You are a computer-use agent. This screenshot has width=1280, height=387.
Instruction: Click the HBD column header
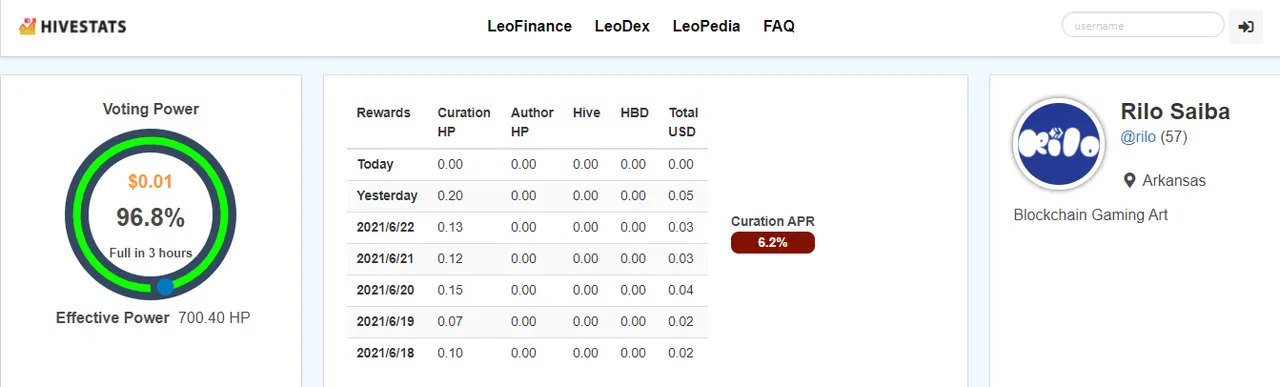coord(634,113)
